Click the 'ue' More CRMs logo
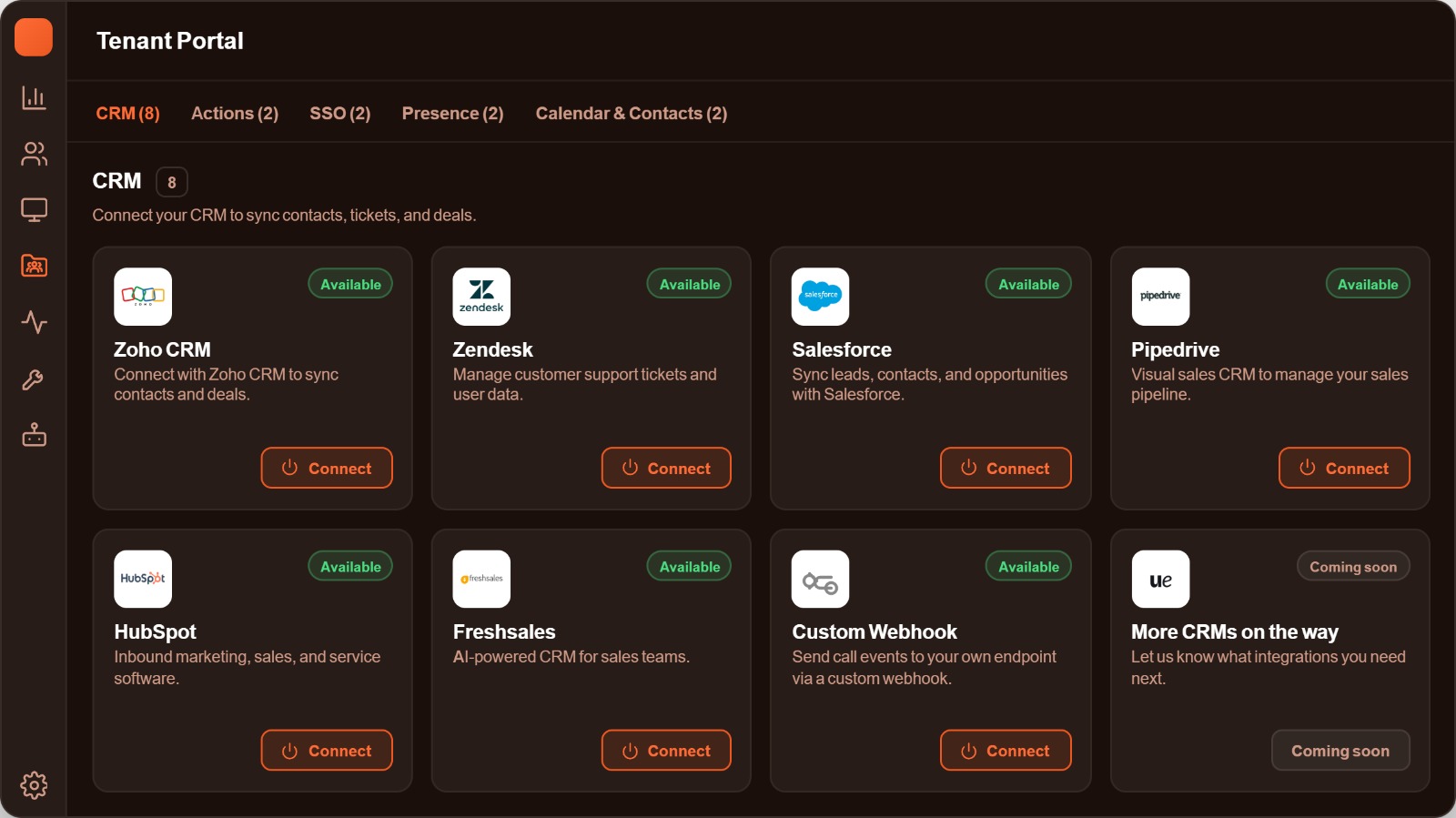Viewport: 1456px width, 818px height. point(1160,579)
